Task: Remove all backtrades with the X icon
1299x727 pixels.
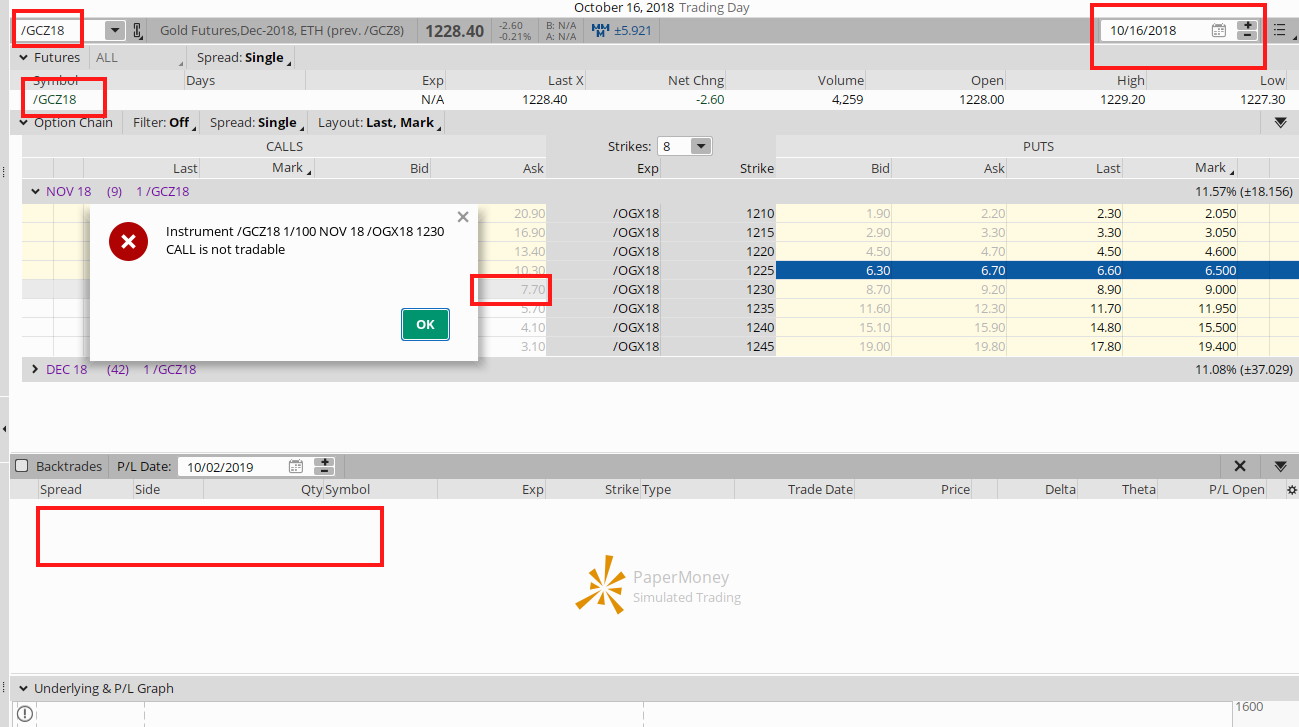Action: (x=1240, y=466)
